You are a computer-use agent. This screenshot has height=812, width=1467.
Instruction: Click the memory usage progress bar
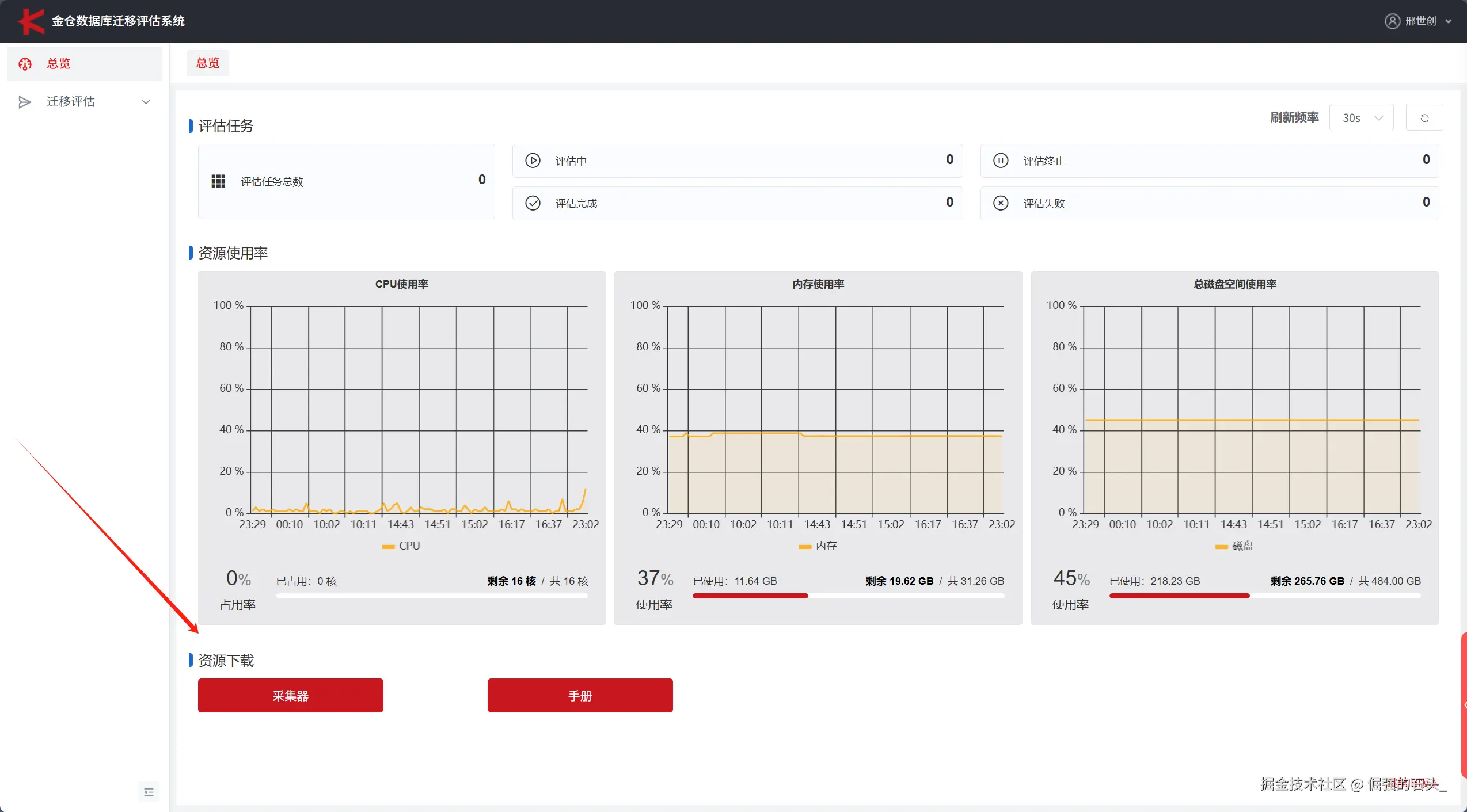(x=849, y=596)
